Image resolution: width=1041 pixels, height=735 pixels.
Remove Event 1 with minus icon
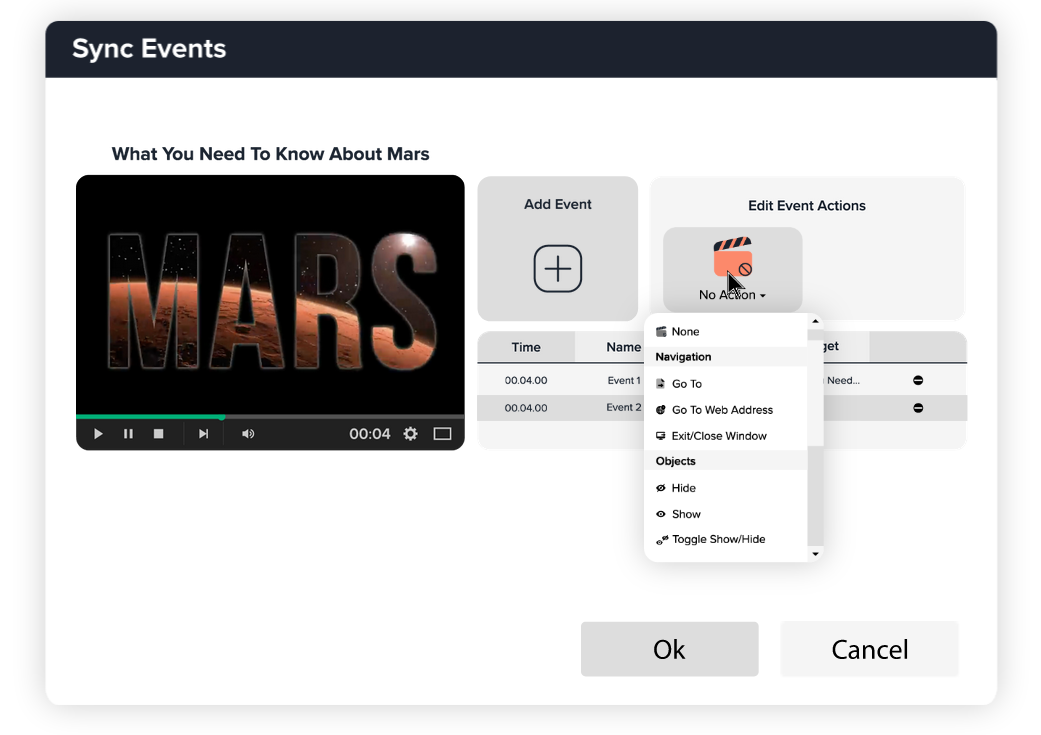pos(917,381)
